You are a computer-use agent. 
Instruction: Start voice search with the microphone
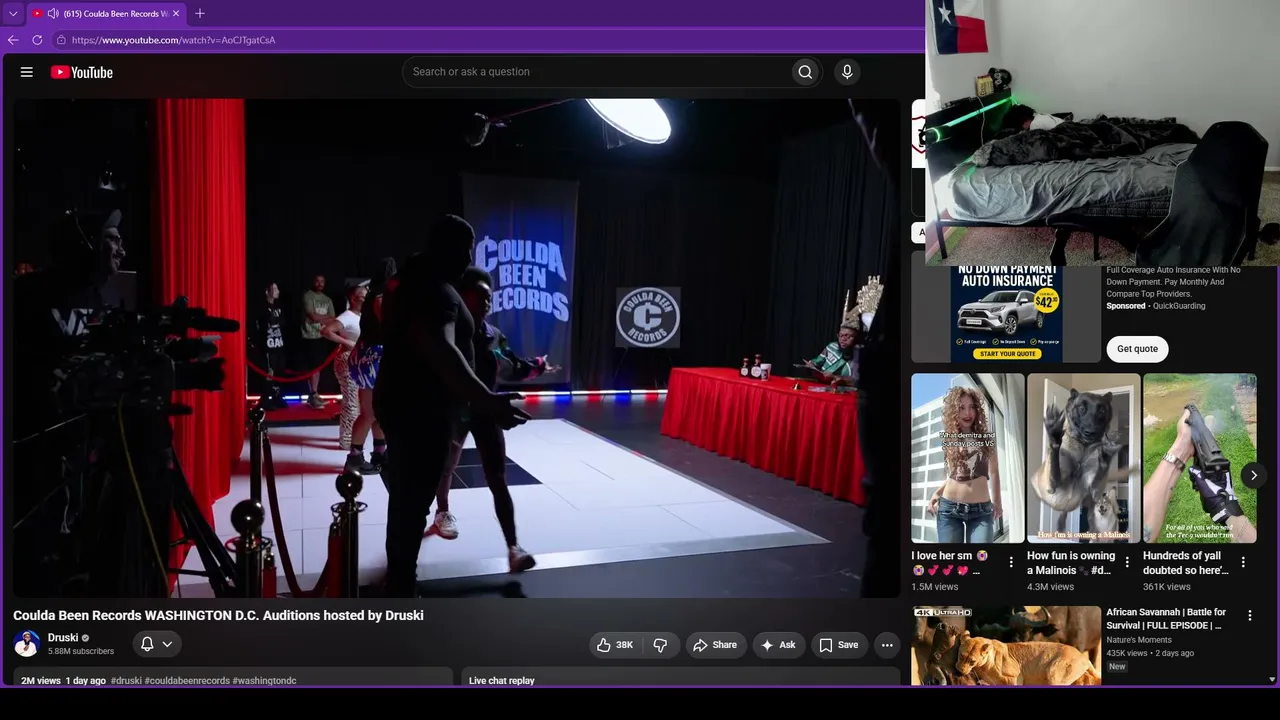[x=847, y=72]
